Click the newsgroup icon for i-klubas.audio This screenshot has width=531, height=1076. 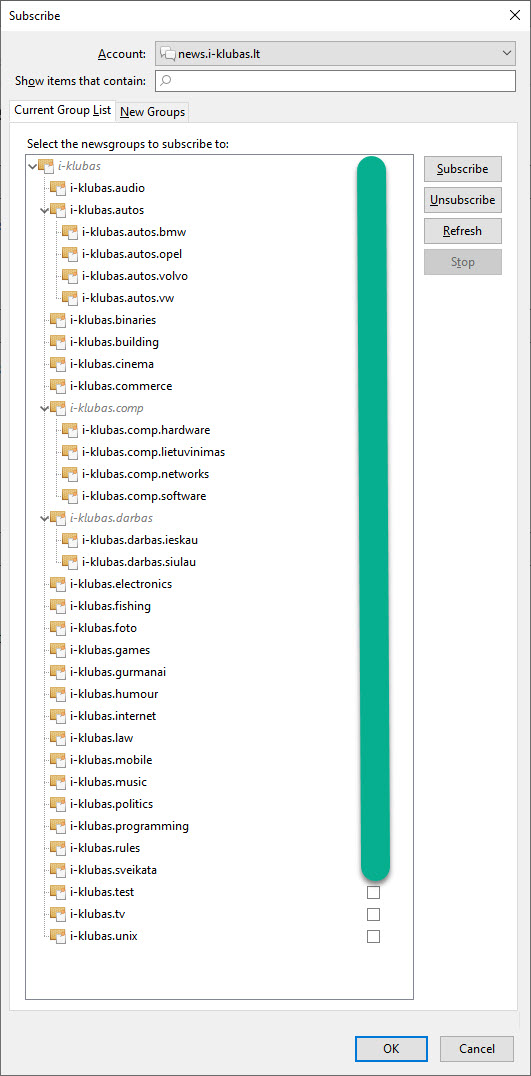point(58,187)
